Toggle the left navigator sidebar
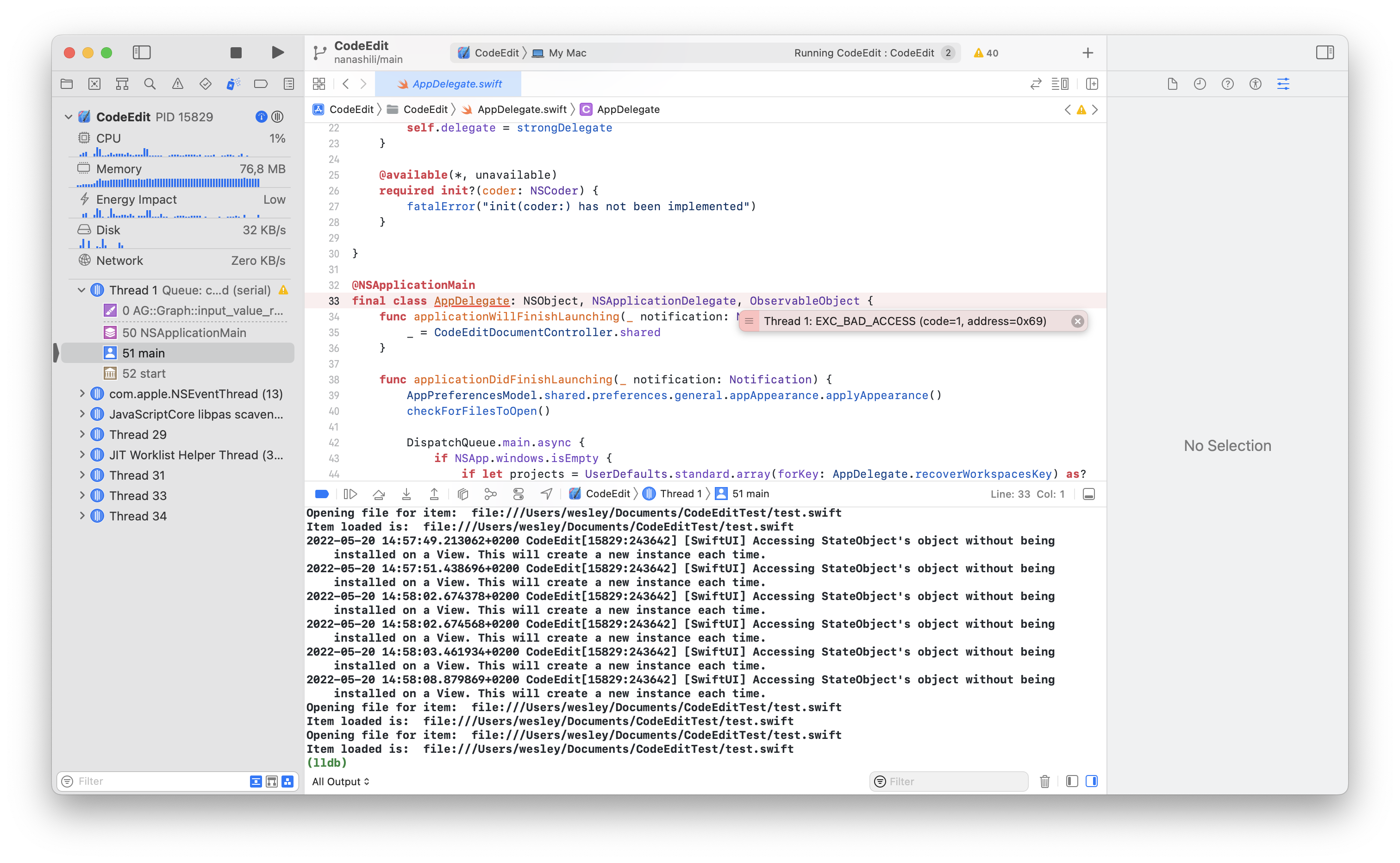Screen dimensions: 1400x863 142,52
